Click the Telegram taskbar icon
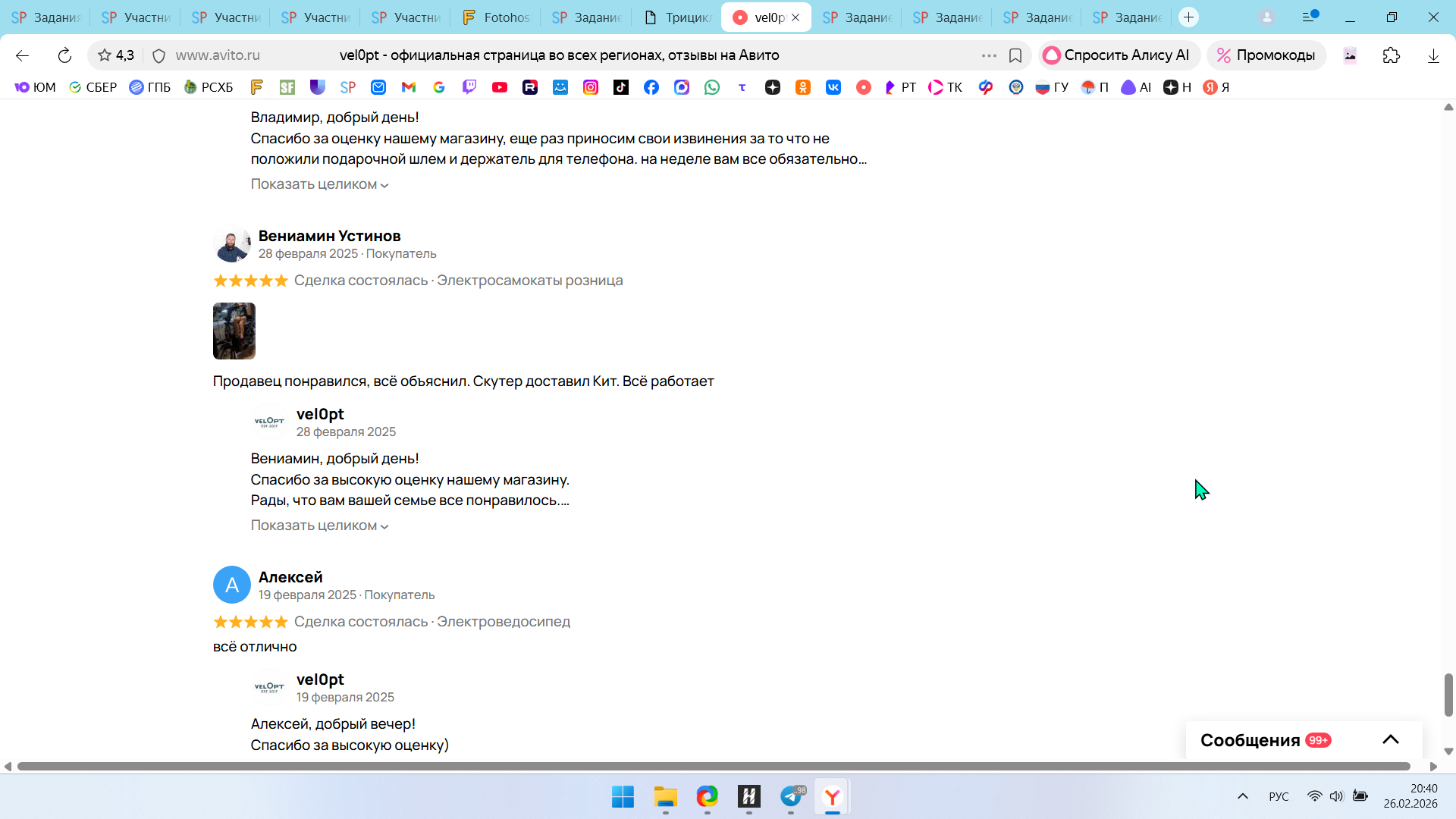The width and height of the screenshot is (1456, 819). [x=791, y=796]
